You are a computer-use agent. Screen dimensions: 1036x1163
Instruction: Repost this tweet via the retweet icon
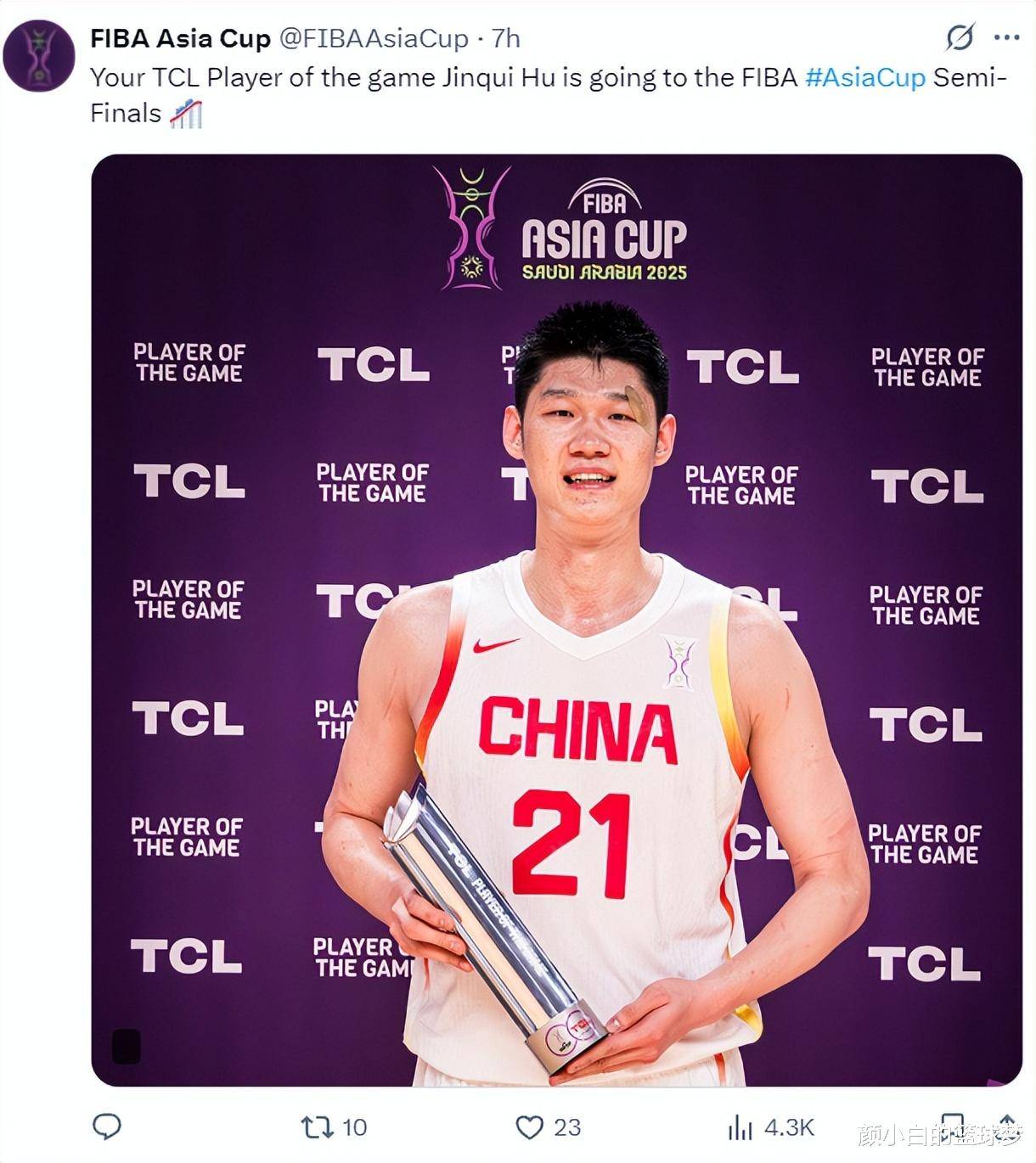pos(317,1126)
